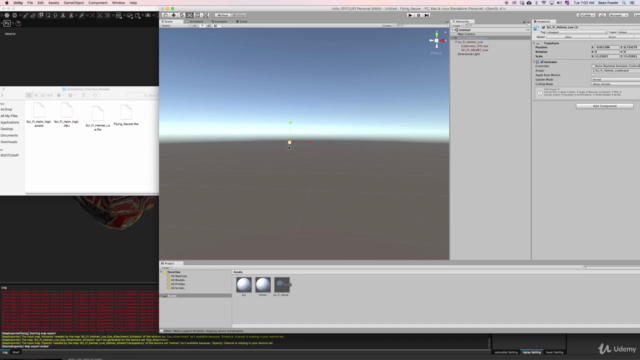Select All Models in Project favorites
This screenshot has width=640, height=360.
pos(177,280)
